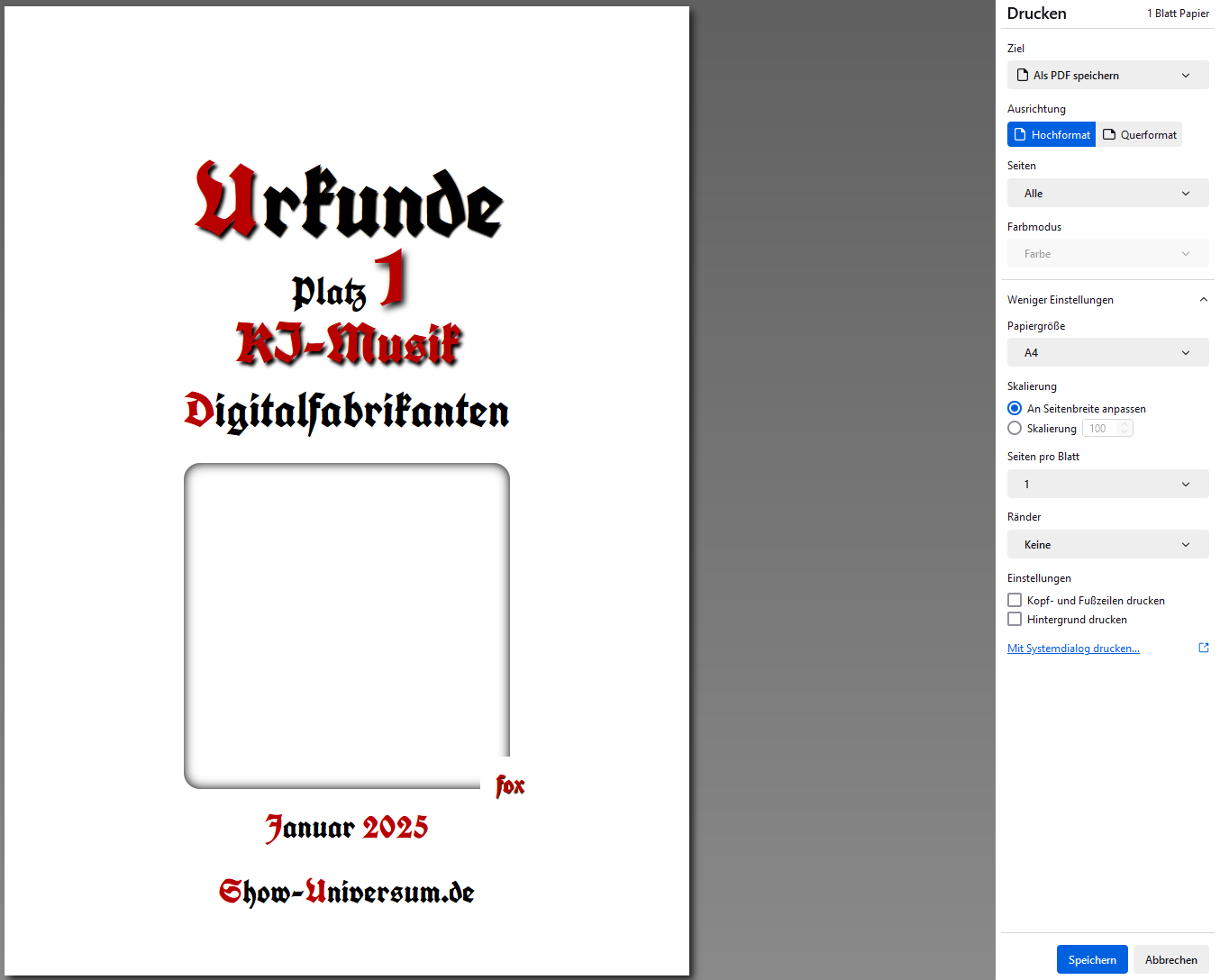Select the Skalierung radio button
This screenshot has height=980, width=1220.
[1015, 428]
